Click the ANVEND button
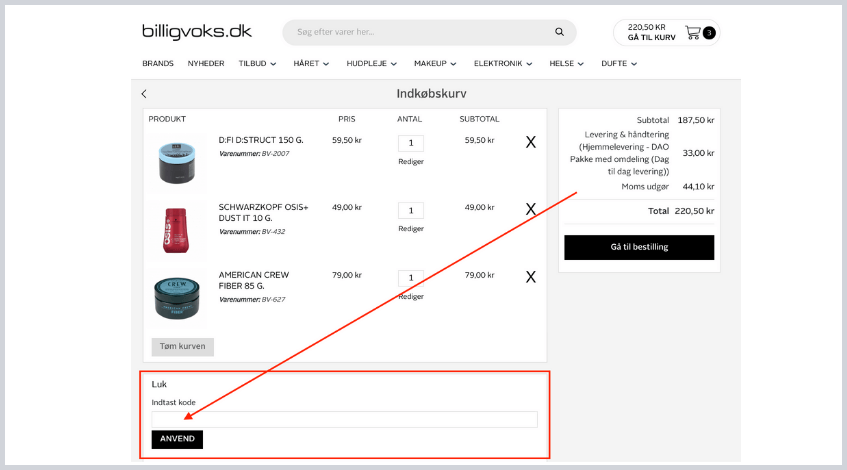This screenshot has width=847, height=470. point(177,439)
